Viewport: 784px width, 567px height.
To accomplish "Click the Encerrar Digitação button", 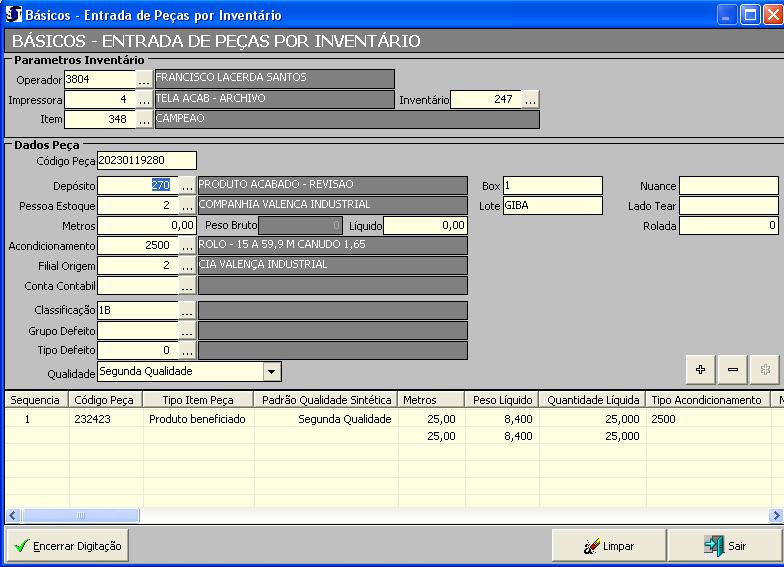I will (x=67, y=546).
